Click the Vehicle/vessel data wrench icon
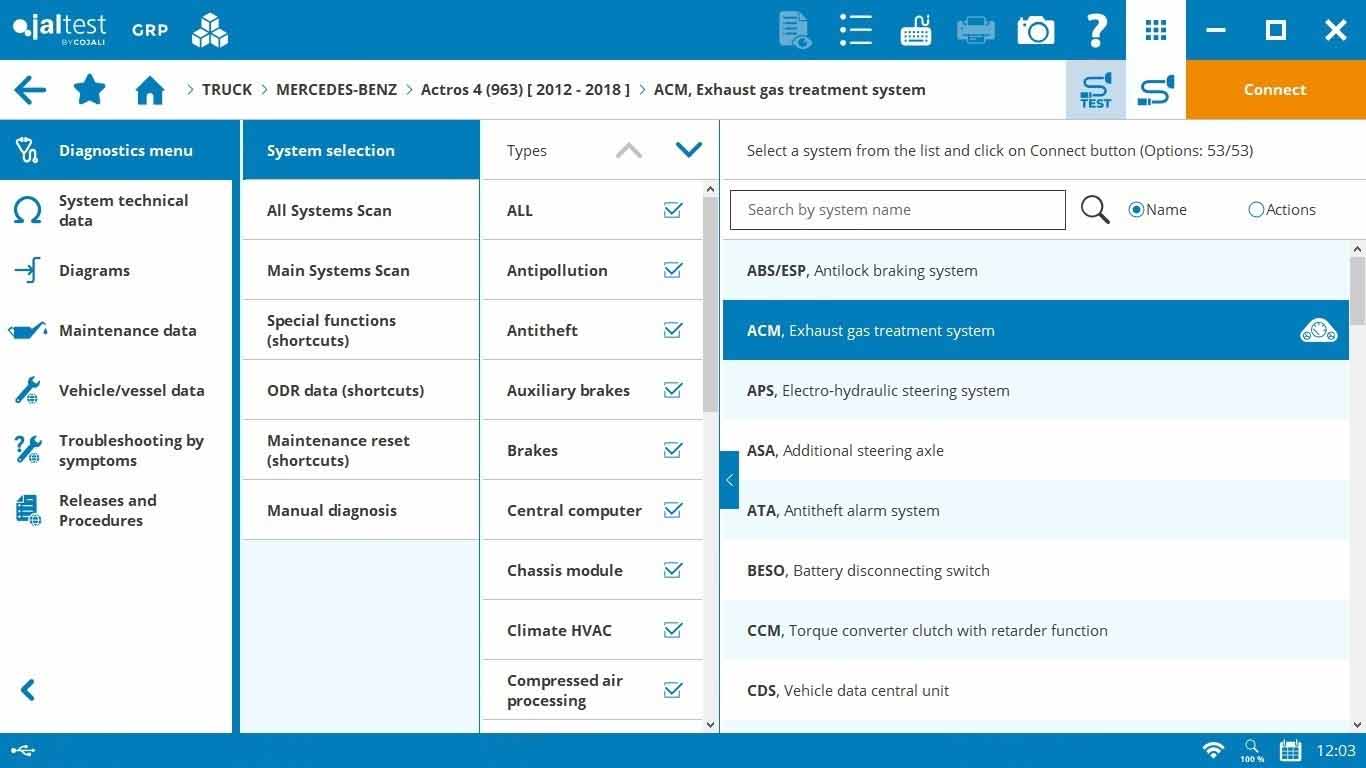 coord(28,390)
